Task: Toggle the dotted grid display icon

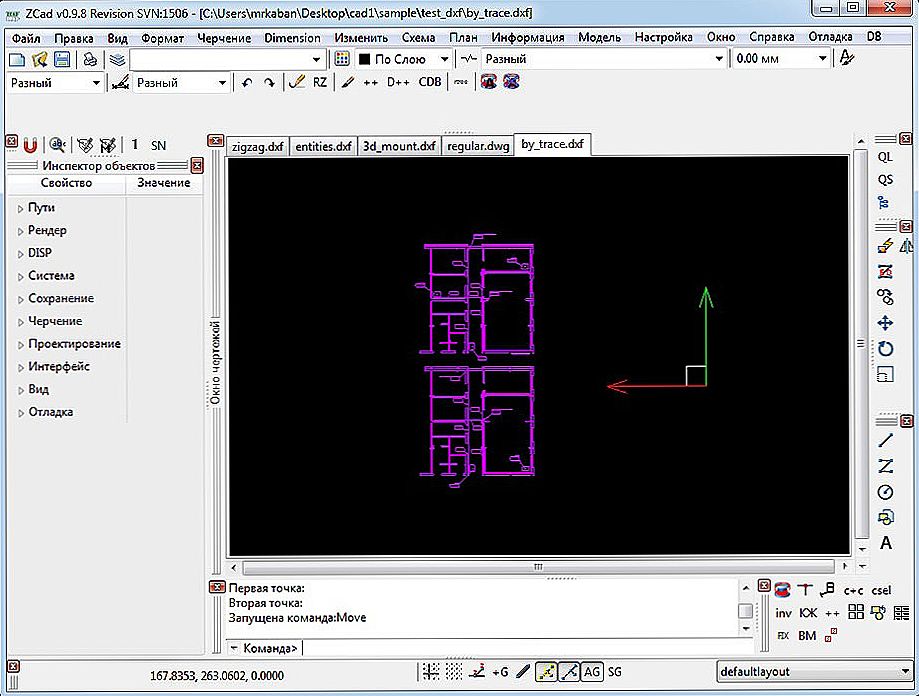Action: click(x=454, y=672)
